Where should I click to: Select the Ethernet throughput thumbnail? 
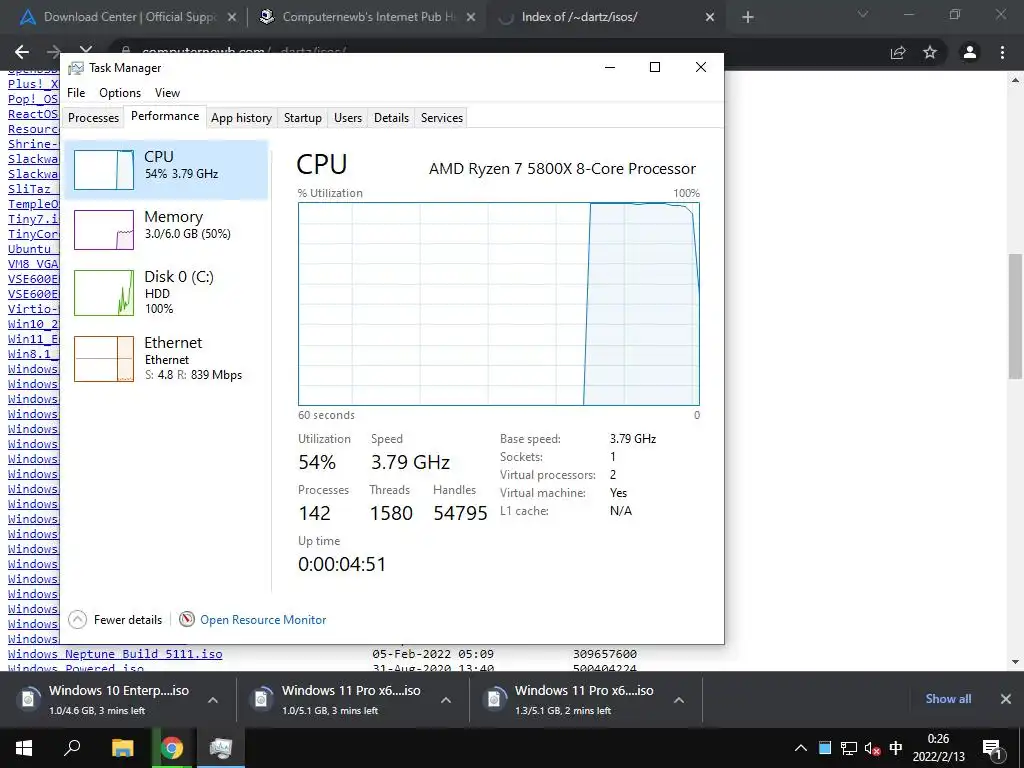coord(104,359)
